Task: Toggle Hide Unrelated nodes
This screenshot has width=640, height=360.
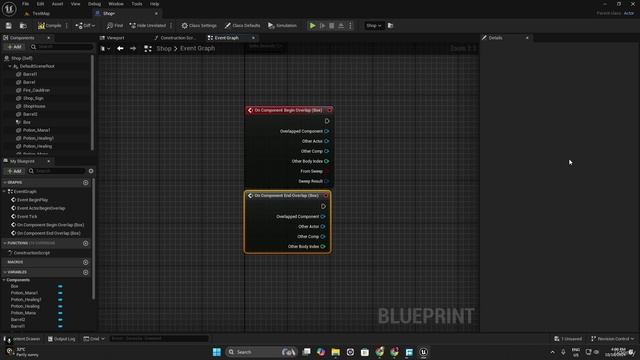Action: click(148, 26)
